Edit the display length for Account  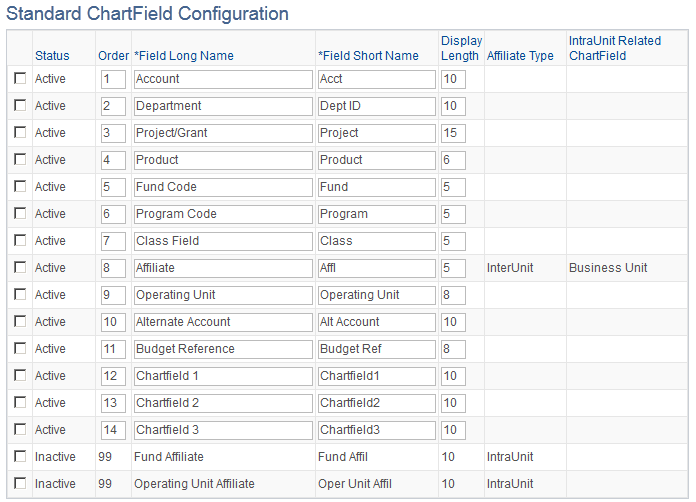coord(453,79)
